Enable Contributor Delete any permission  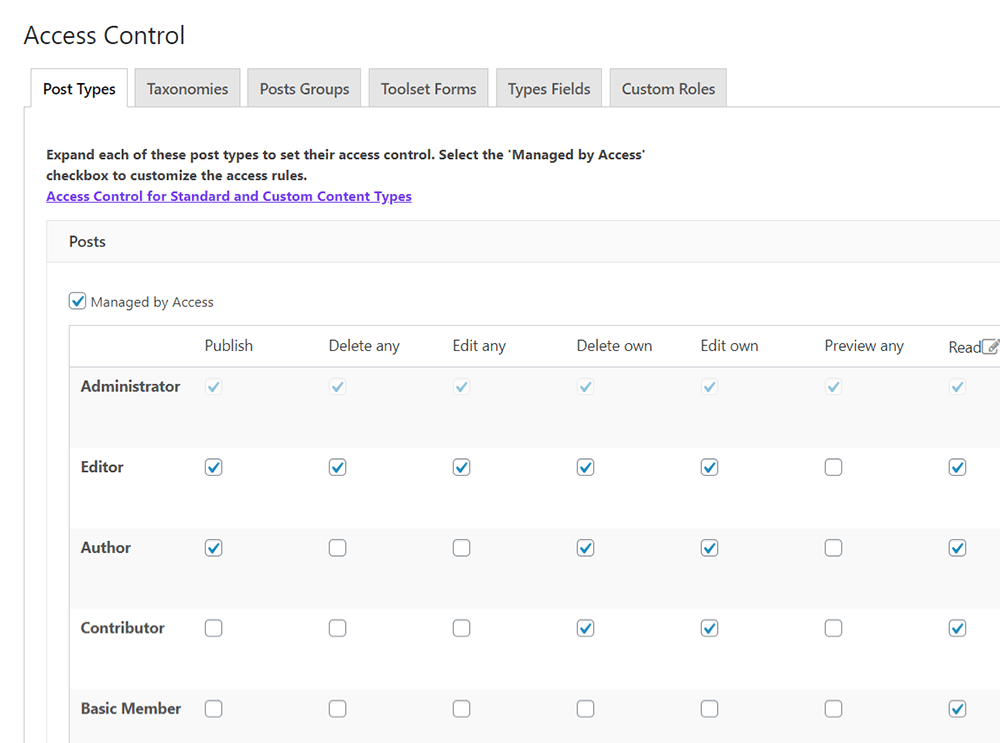click(337, 628)
